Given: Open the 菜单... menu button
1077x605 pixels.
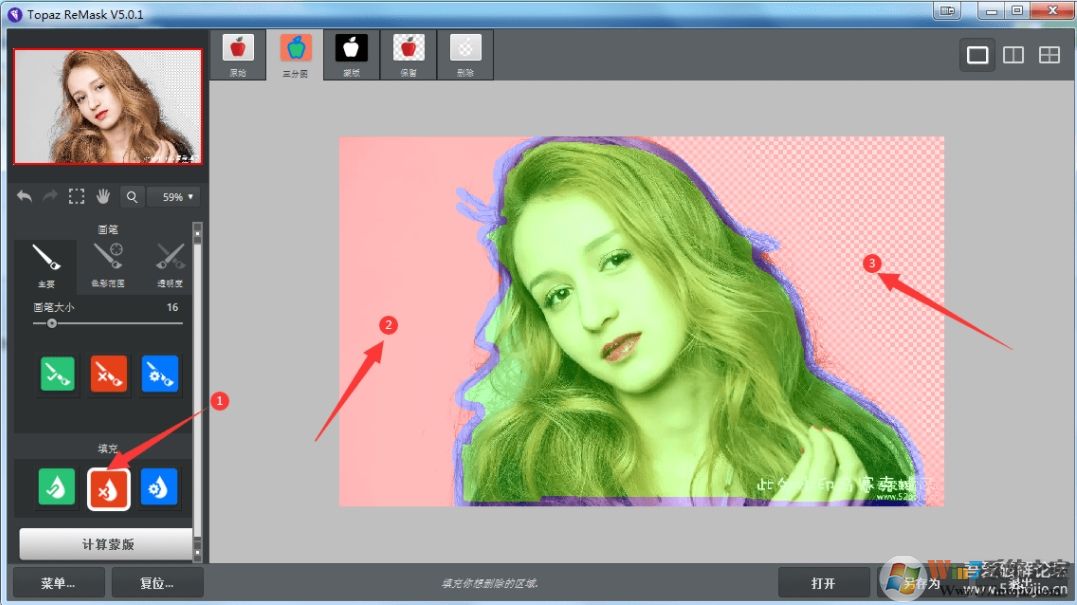Looking at the screenshot, I should pos(58,583).
